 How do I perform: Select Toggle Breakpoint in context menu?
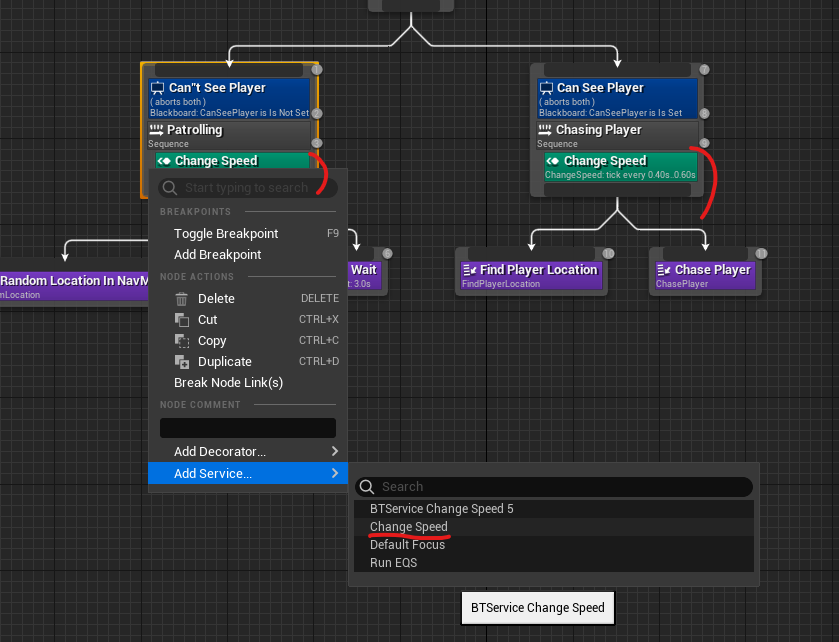click(x=248, y=234)
